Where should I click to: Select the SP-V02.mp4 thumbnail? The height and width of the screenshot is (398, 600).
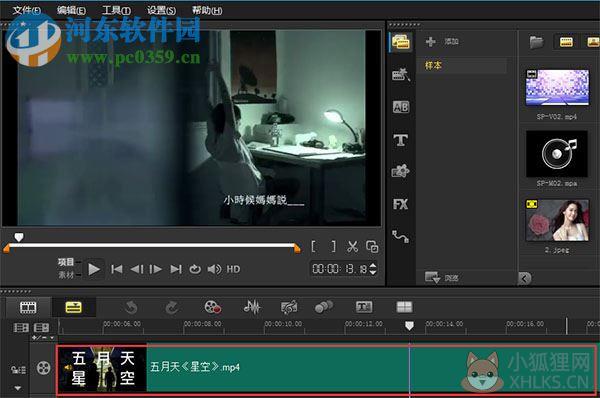[x=557, y=88]
